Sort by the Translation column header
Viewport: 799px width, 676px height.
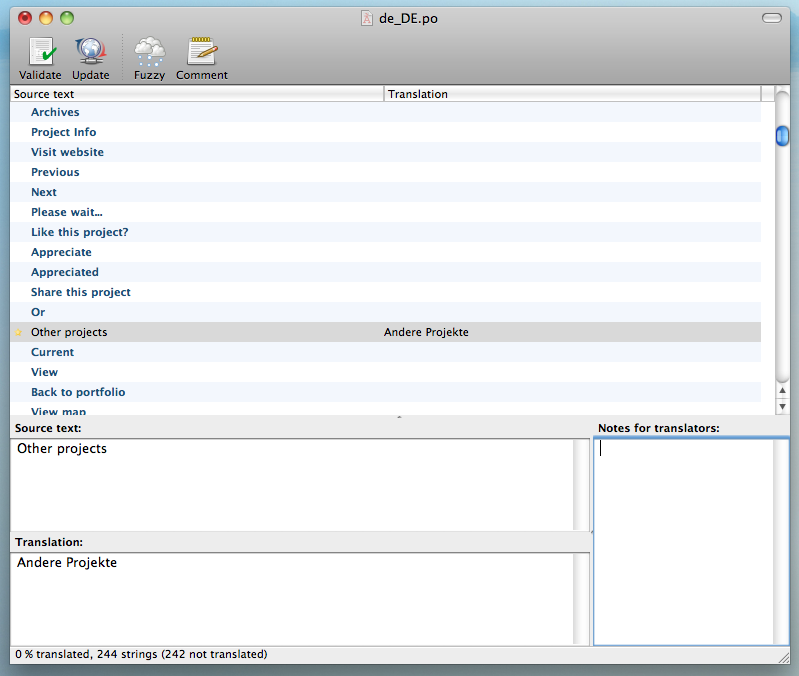(572, 94)
